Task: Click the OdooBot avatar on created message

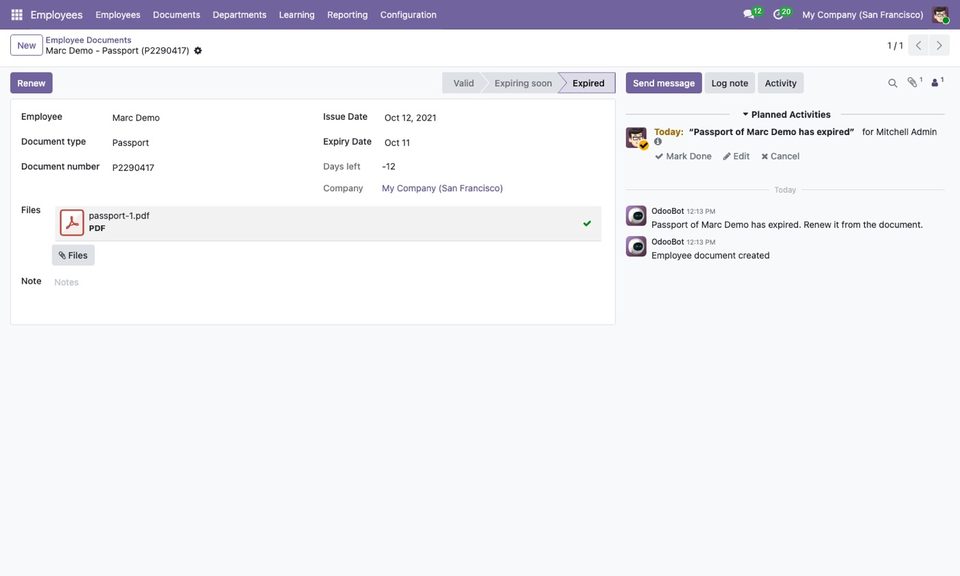Action: tap(636, 247)
